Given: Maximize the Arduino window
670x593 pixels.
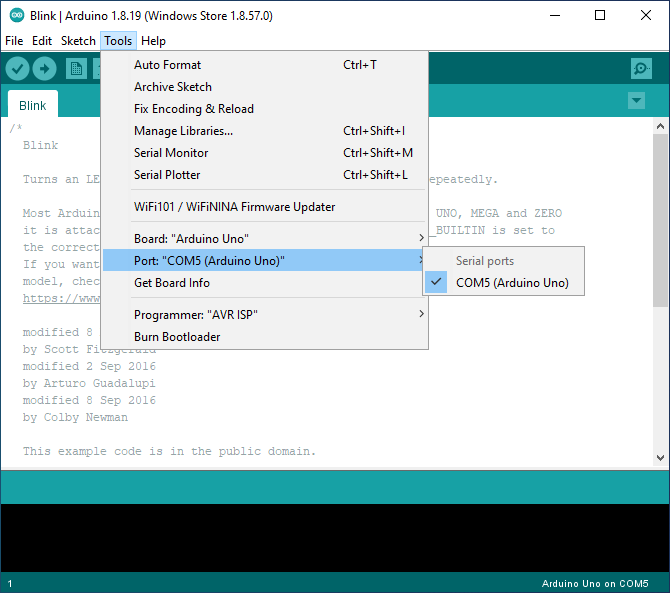Looking at the screenshot, I should (600, 15).
